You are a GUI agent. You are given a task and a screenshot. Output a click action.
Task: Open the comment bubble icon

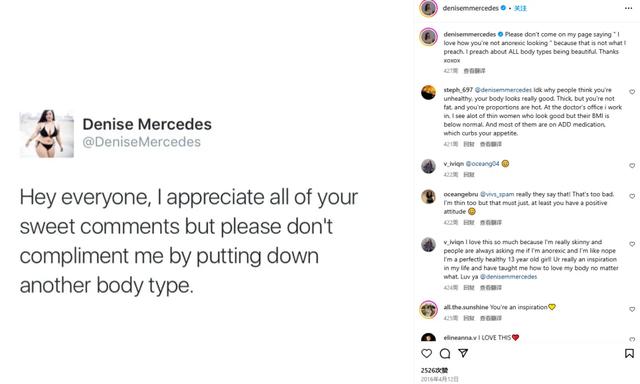point(445,353)
